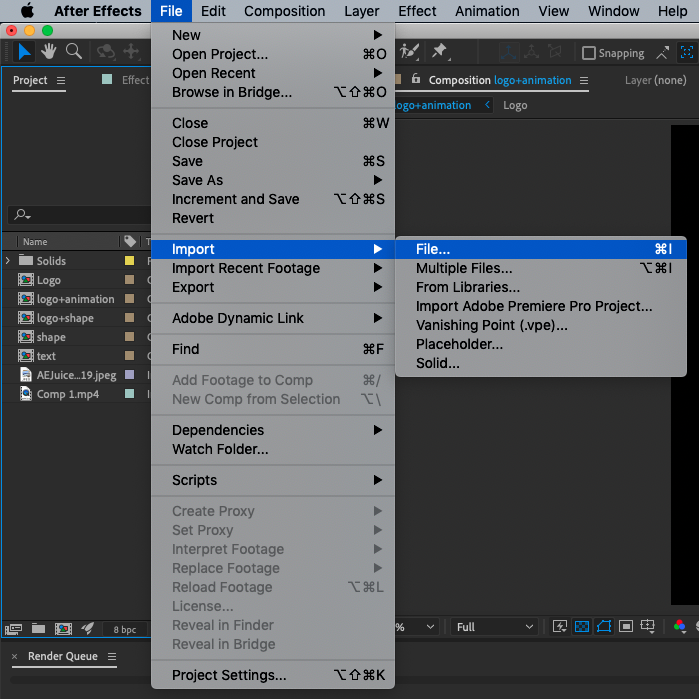Click the yellow label swatch for Solids
Screen dimensions: 699x699
click(129, 261)
